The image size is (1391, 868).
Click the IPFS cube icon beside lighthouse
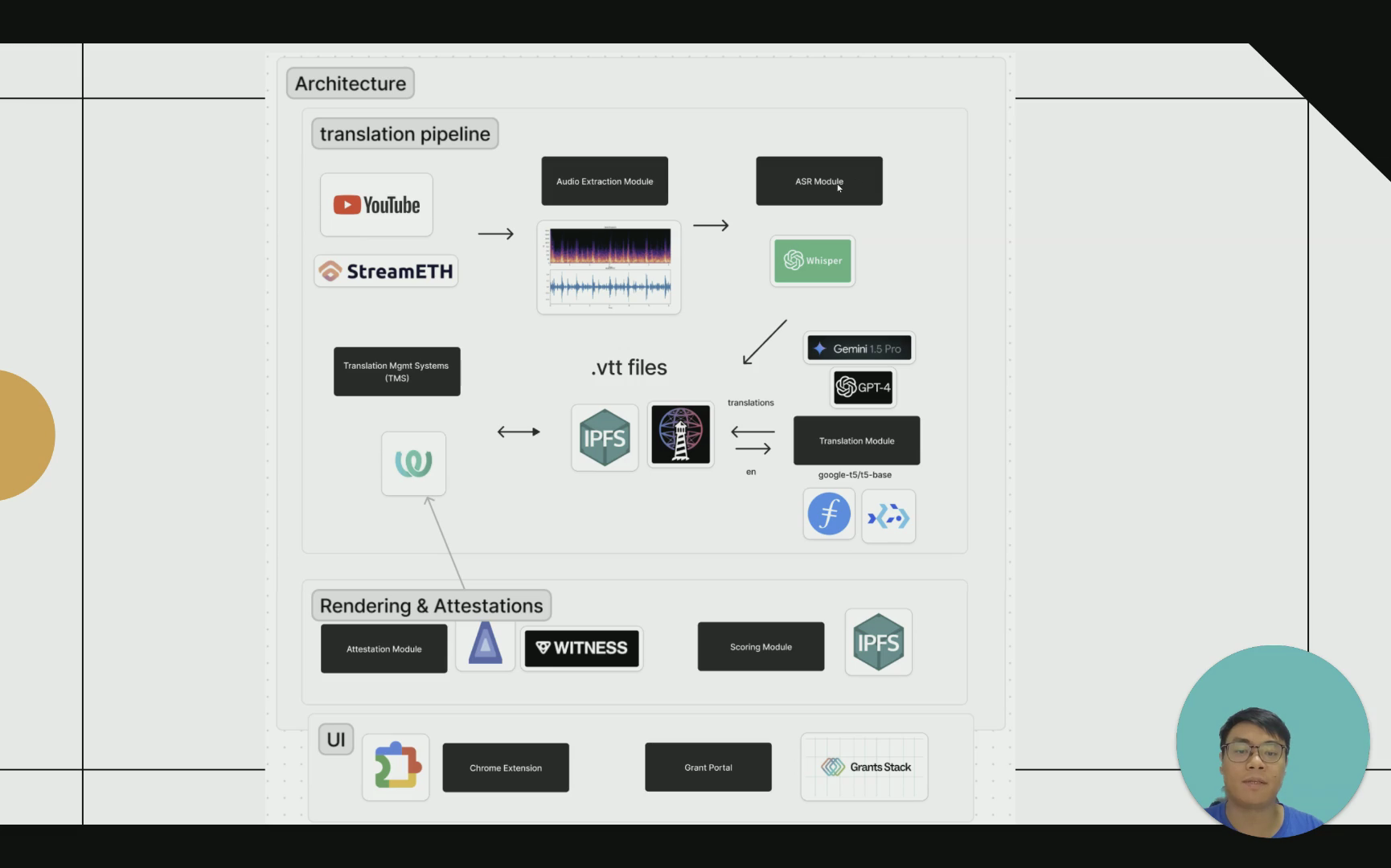605,438
